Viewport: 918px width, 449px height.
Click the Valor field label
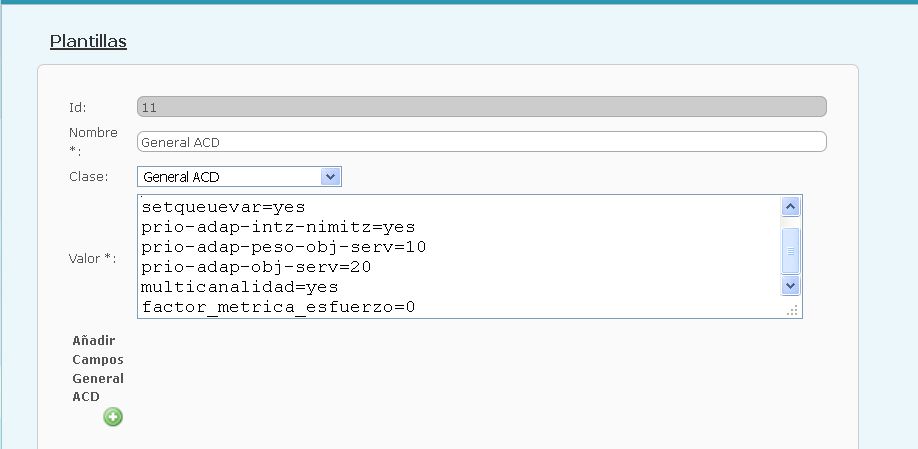click(92, 258)
